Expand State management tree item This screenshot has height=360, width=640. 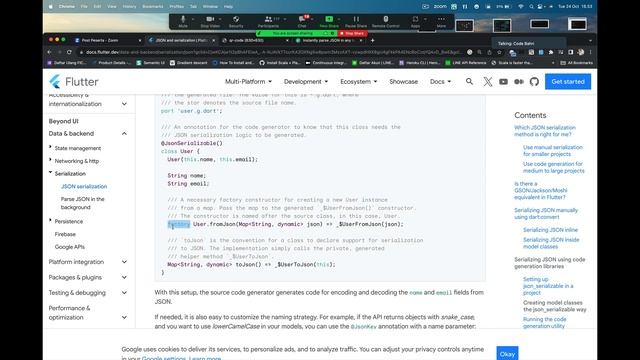click(51, 147)
